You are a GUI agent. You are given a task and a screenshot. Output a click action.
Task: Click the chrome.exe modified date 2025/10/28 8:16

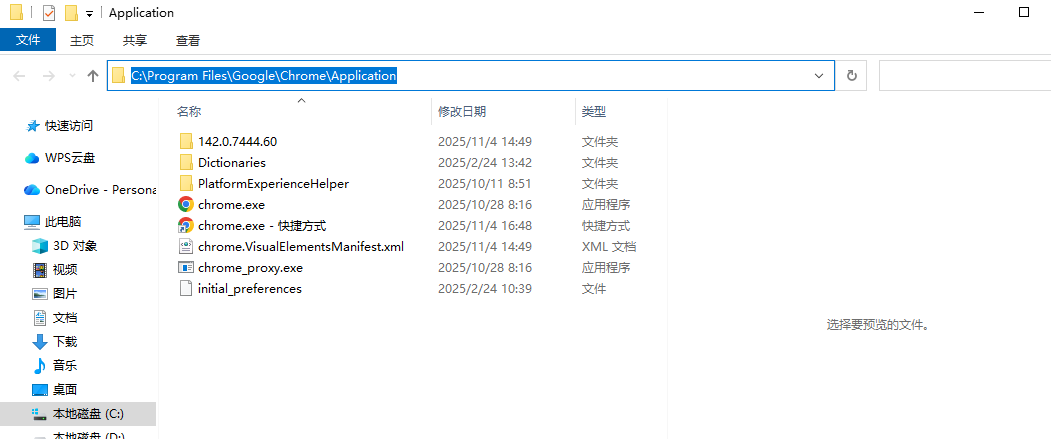click(x=485, y=204)
